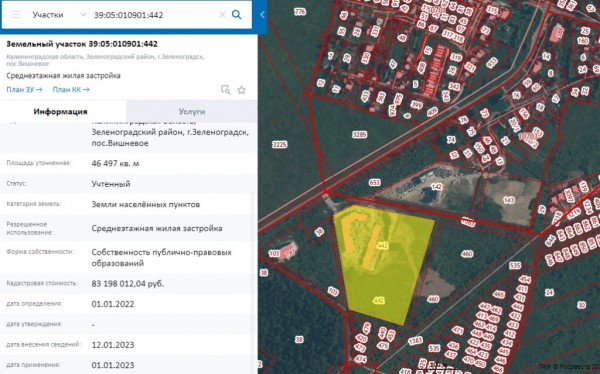The width and height of the screenshot is (600, 374).
Task: Open the План КК link
Action: [71, 90]
